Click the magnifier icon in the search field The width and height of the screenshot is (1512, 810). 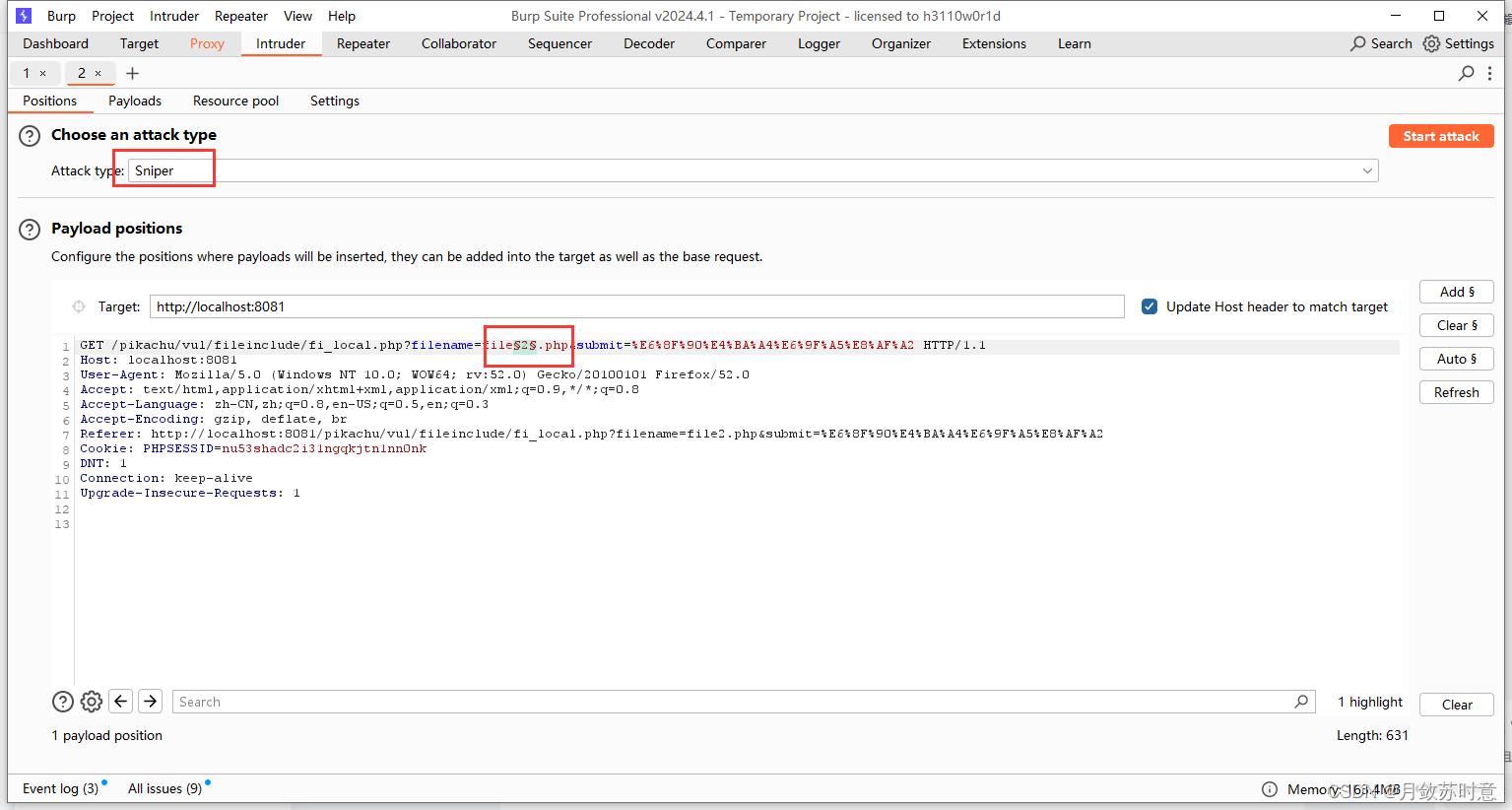pyautogui.click(x=1301, y=702)
